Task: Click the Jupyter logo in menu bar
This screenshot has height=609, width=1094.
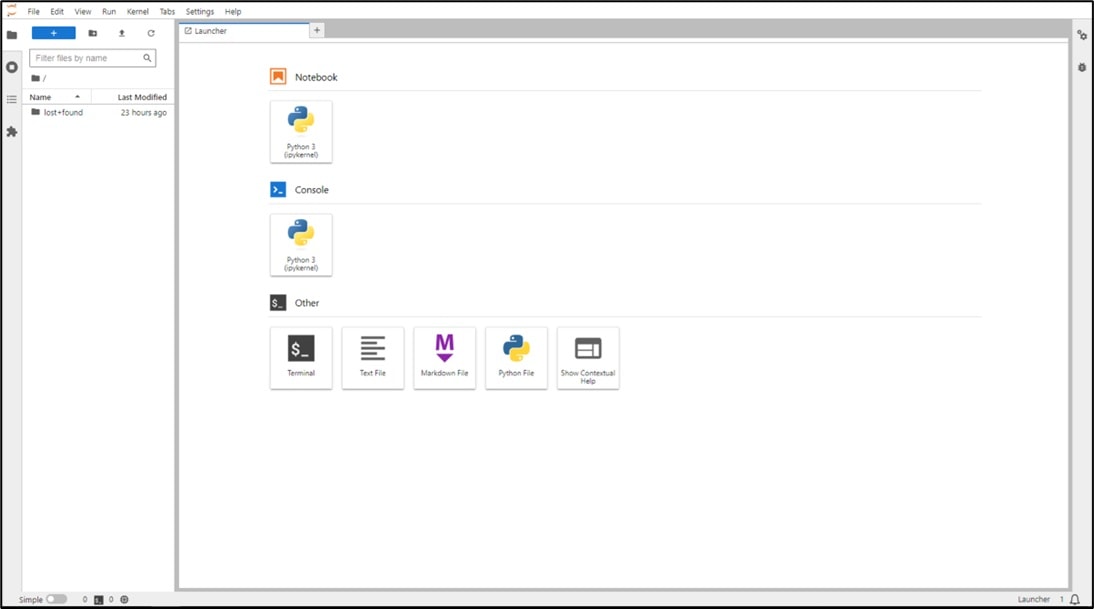Action: click(11, 10)
